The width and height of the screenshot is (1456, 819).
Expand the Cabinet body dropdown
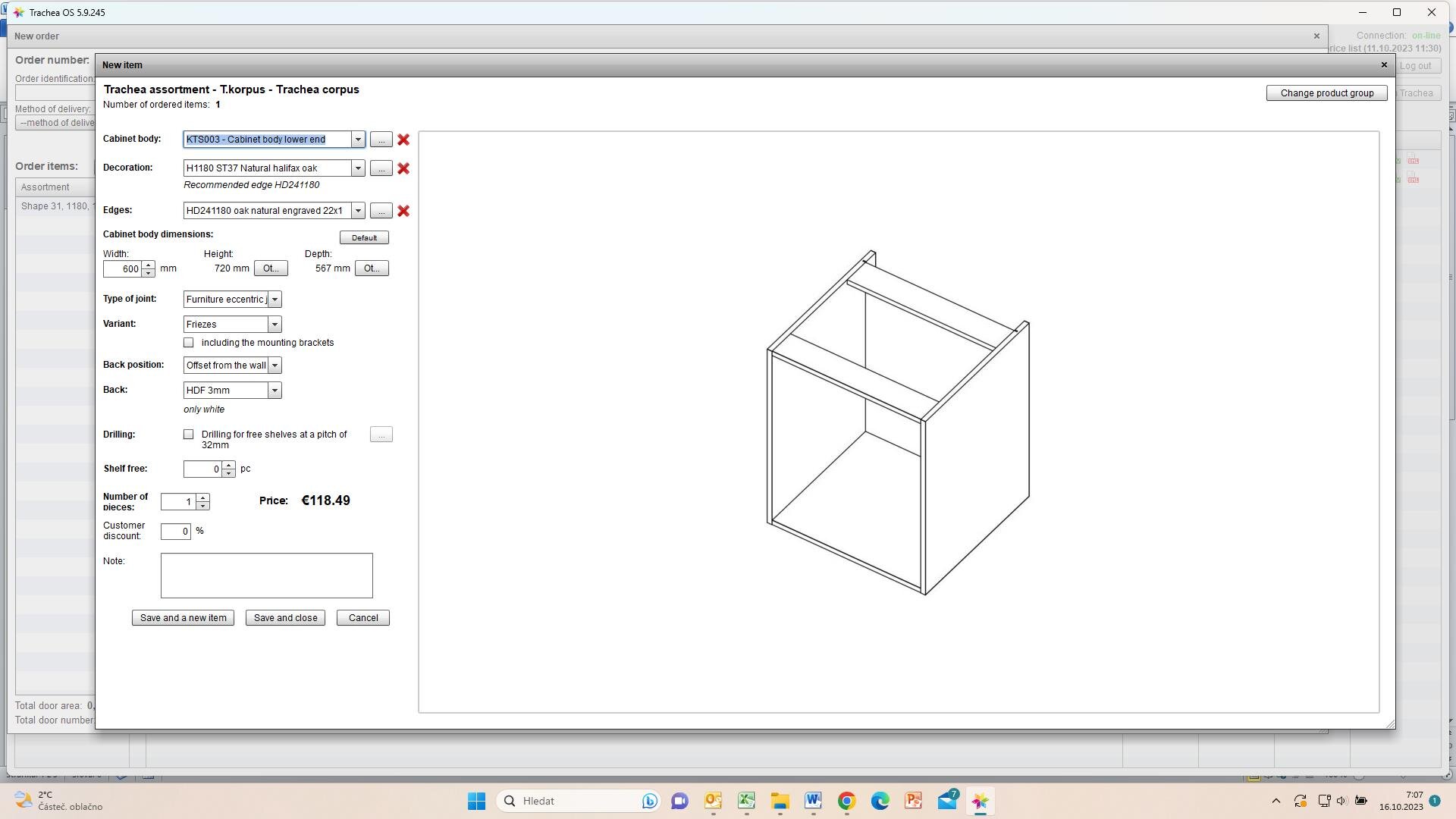point(358,140)
